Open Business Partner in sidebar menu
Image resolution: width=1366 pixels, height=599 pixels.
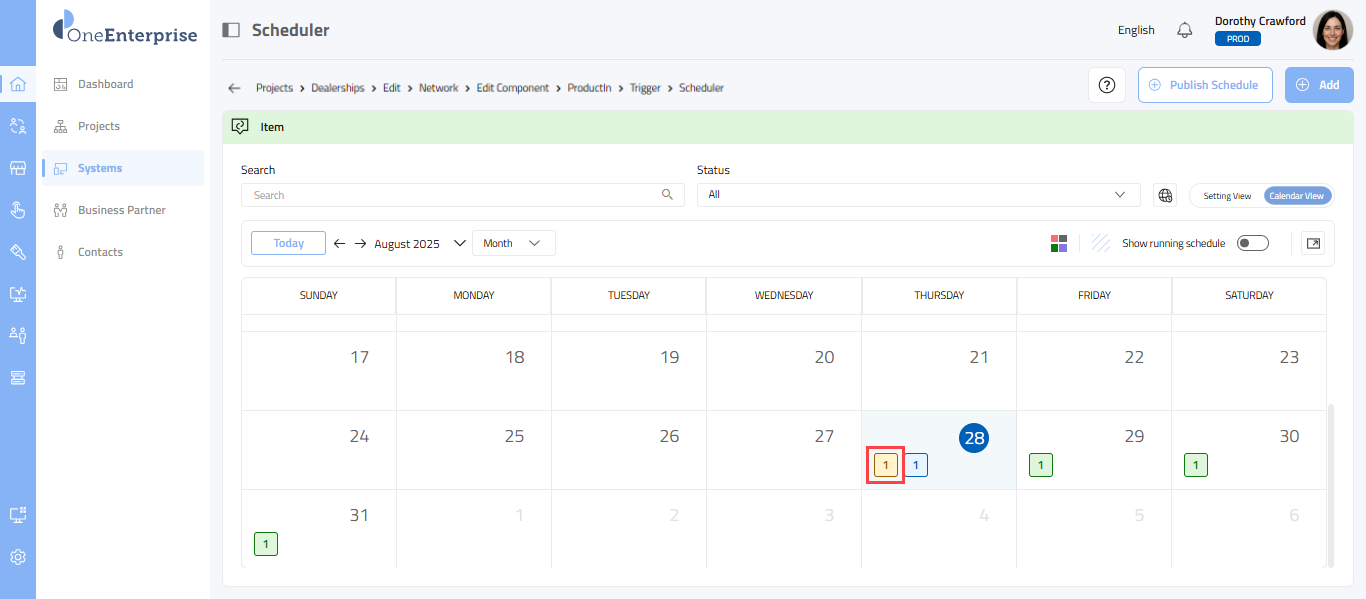121,210
